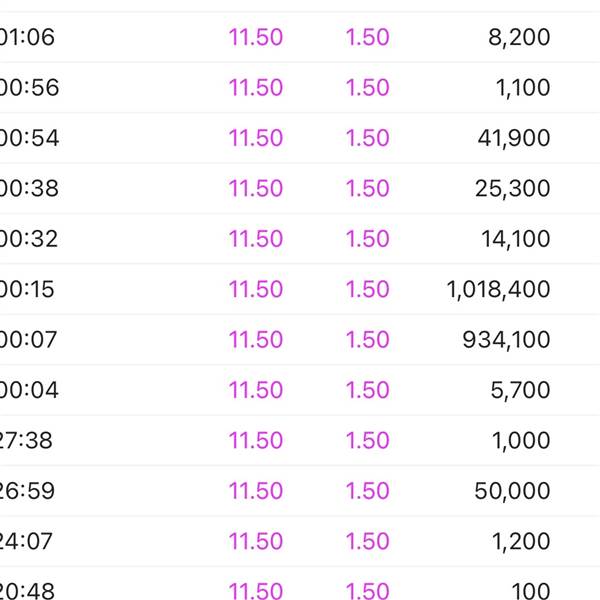Click the time ending in 26:59
Image resolution: width=600 pixels, height=600 pixels.
coord(29,491)
